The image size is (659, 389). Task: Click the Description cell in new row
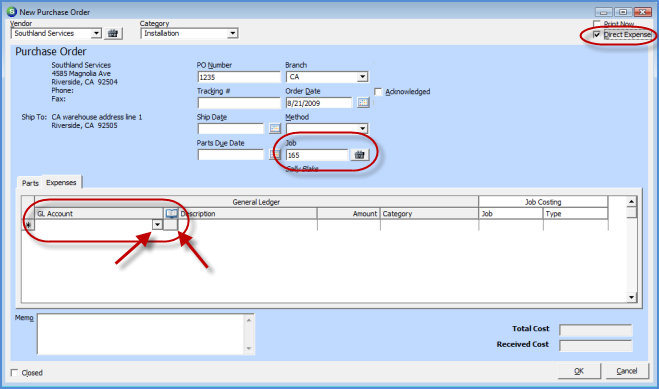[248, 225]
